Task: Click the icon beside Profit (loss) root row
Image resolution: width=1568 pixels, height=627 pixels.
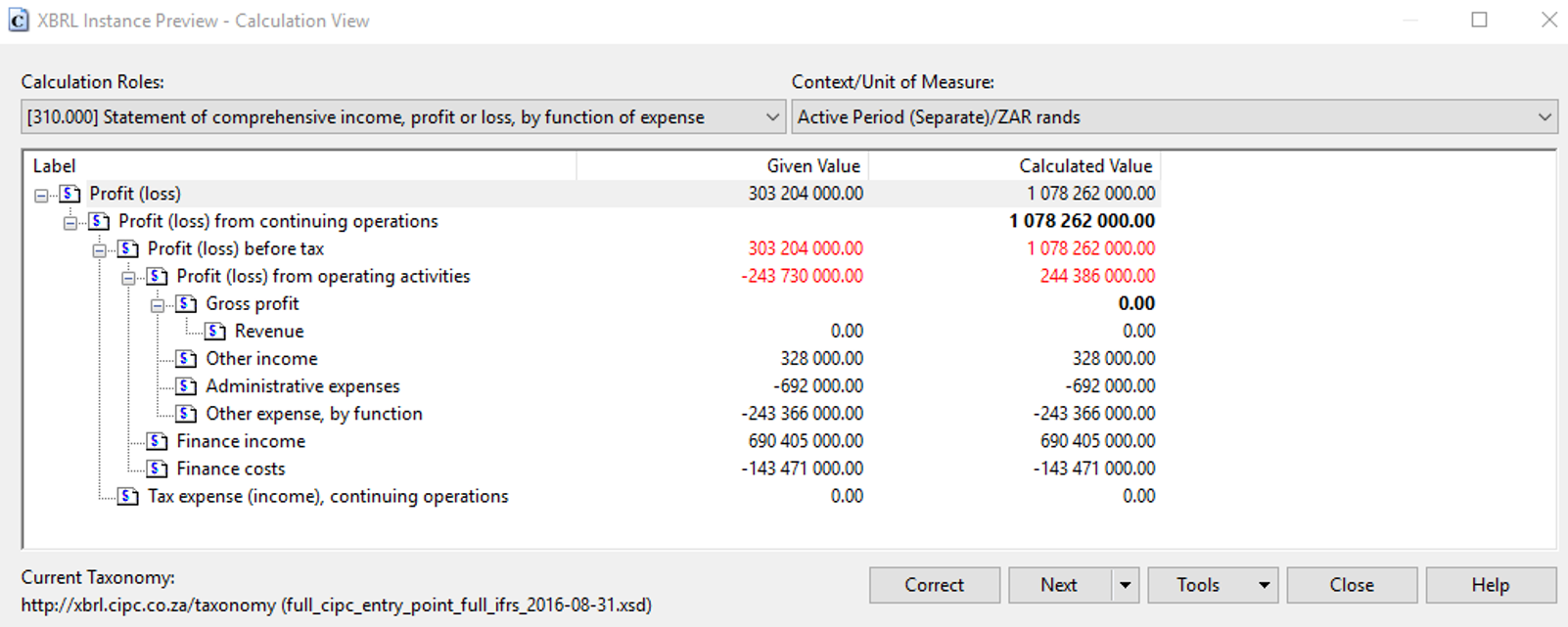Action: pos(69,194)
